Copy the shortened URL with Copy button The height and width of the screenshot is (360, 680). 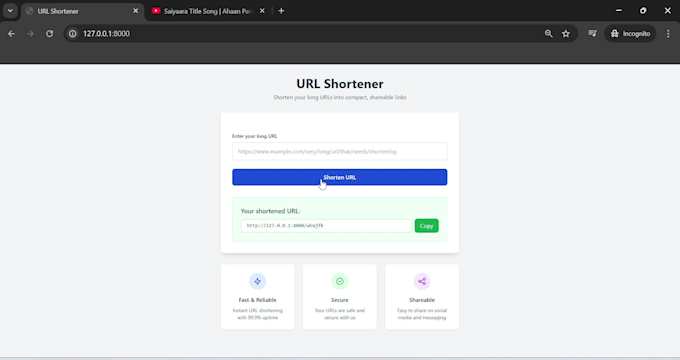point(426,226)
